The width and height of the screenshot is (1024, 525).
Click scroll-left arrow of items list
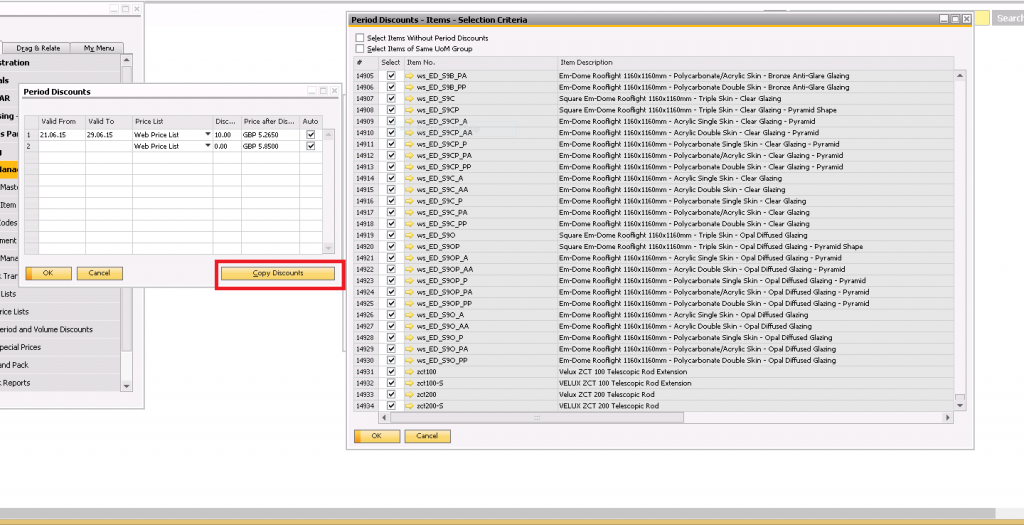coord(384,417)
